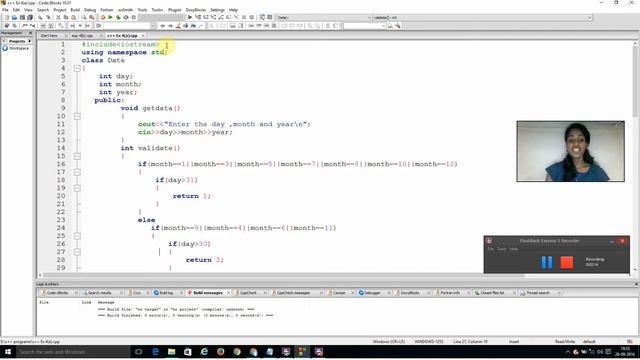Click the green Run icon
Image resolution: width=640 pixels, height=360 pixels.
coord(110,18)
